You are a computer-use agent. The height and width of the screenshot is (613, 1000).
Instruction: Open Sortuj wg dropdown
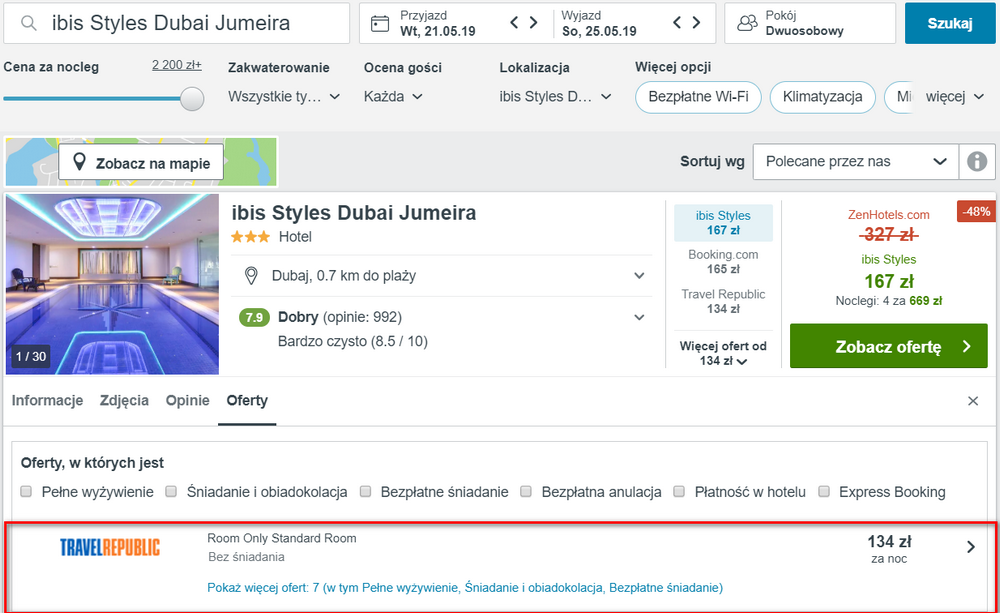[x=855, y=161]
